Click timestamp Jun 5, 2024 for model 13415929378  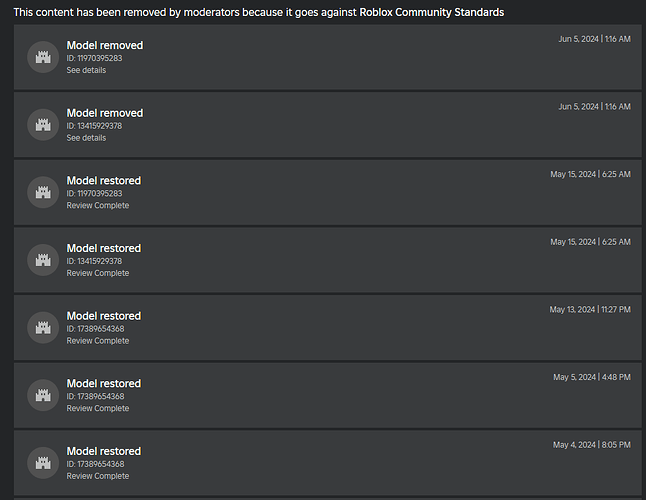click(x=594, y=106)
